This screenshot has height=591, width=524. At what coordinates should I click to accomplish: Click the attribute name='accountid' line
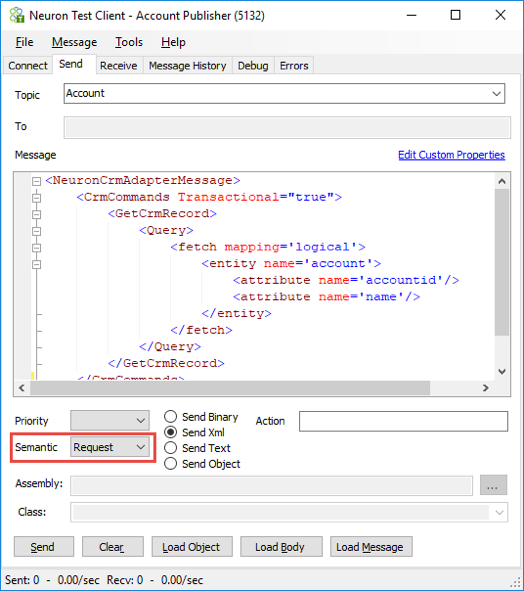pyautogui.click(x=346, y=280)
